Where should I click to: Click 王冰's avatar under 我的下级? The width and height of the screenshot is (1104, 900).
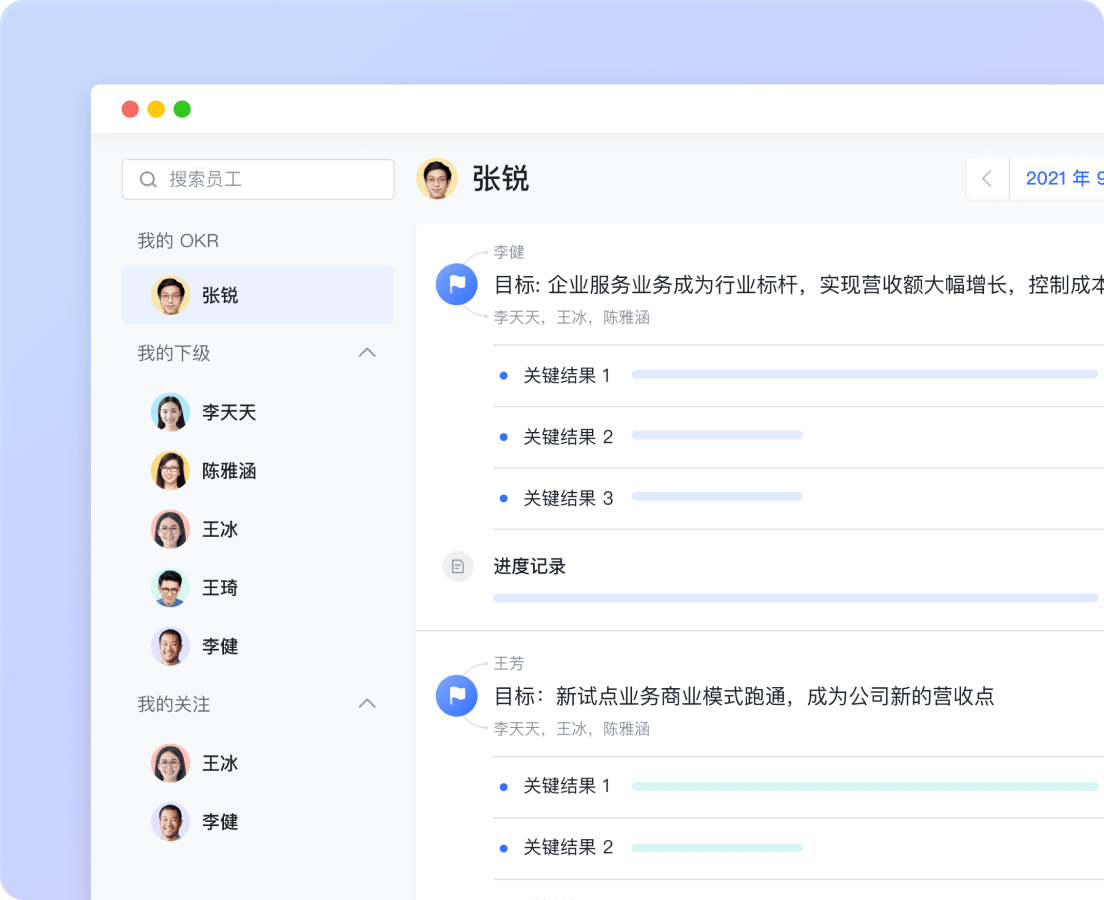click(170, 529)
